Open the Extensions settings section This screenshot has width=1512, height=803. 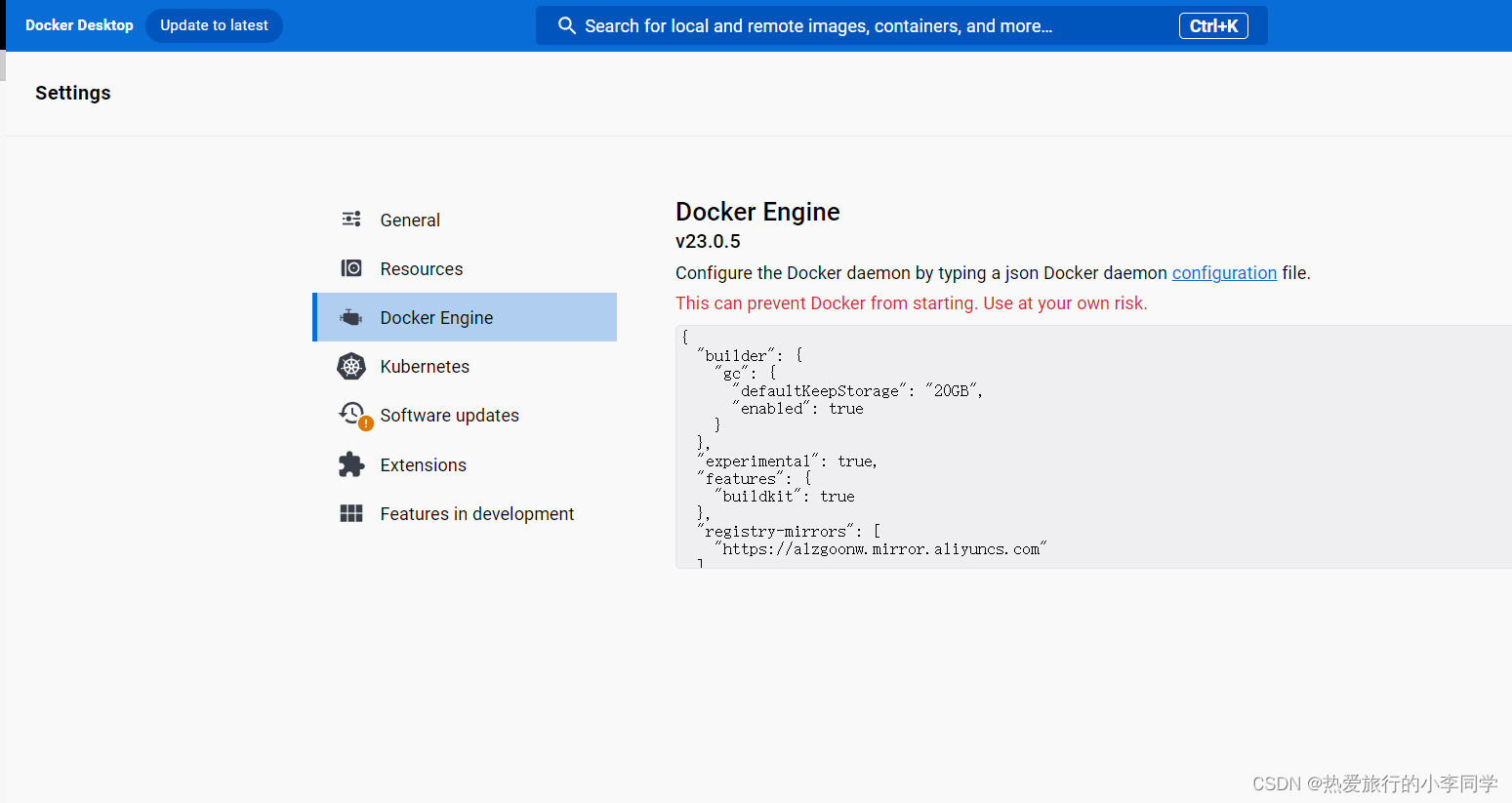(465, 464)
